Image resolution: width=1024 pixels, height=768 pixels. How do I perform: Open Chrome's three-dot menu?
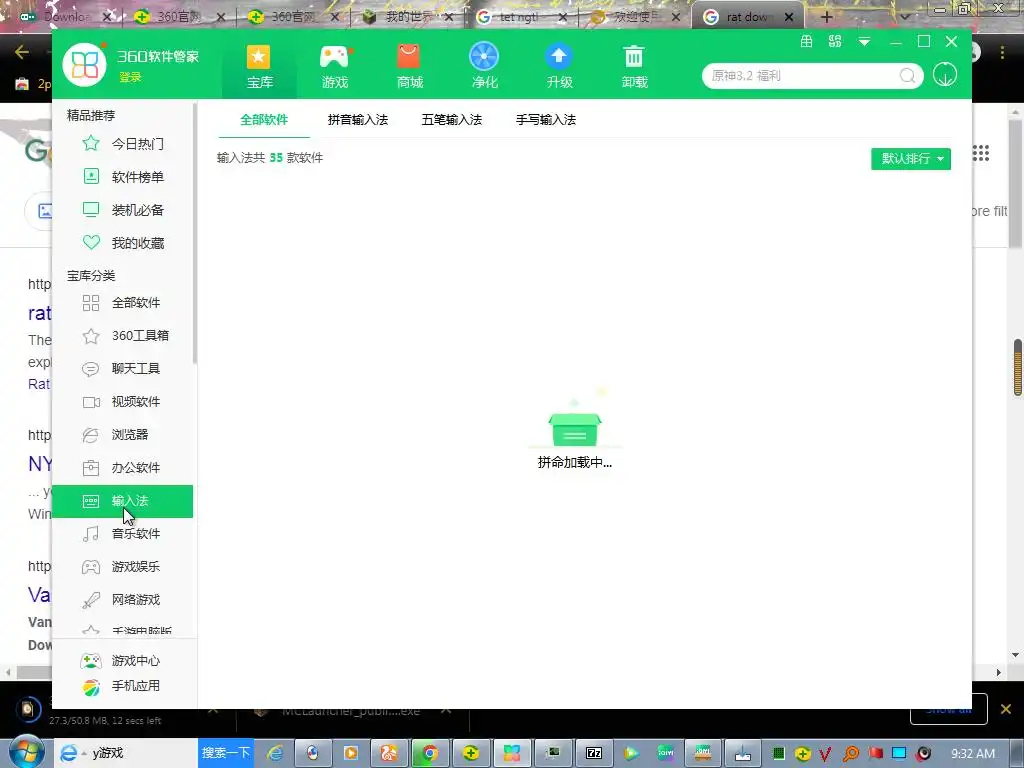coord(1002,52)
